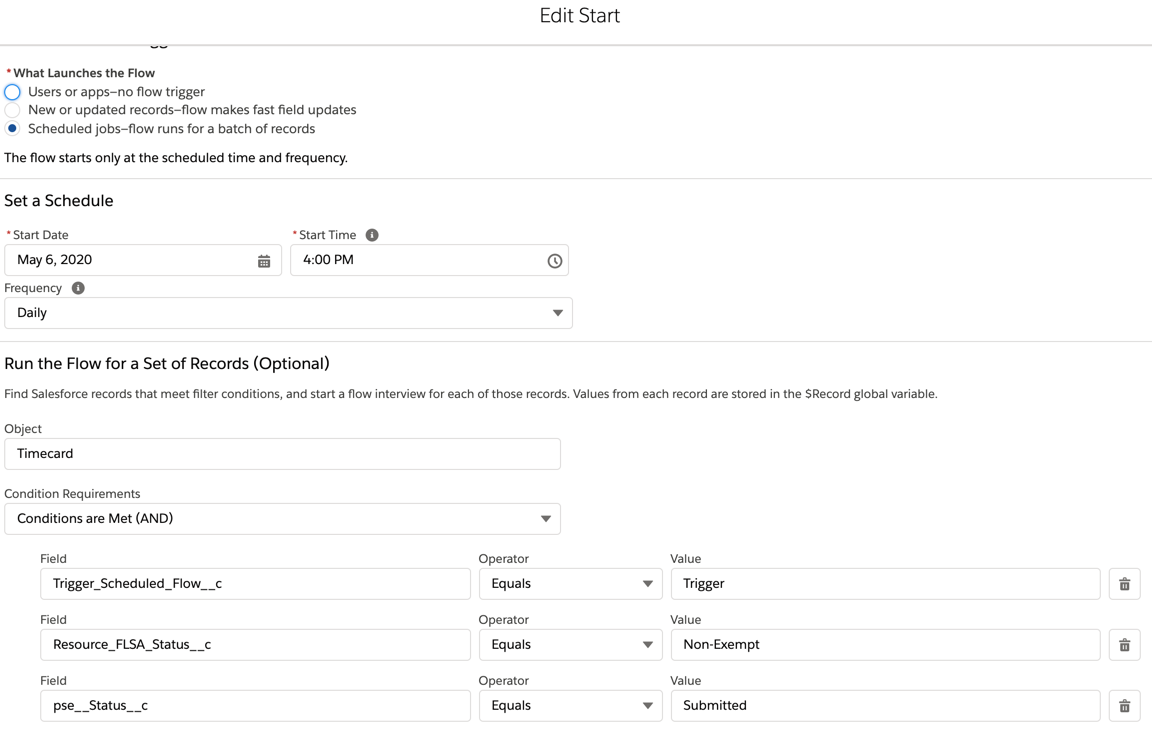The image size is (1152, 734).
Task: Delete the pse__Status__c condition row
Action: [x=1124, y=706]
